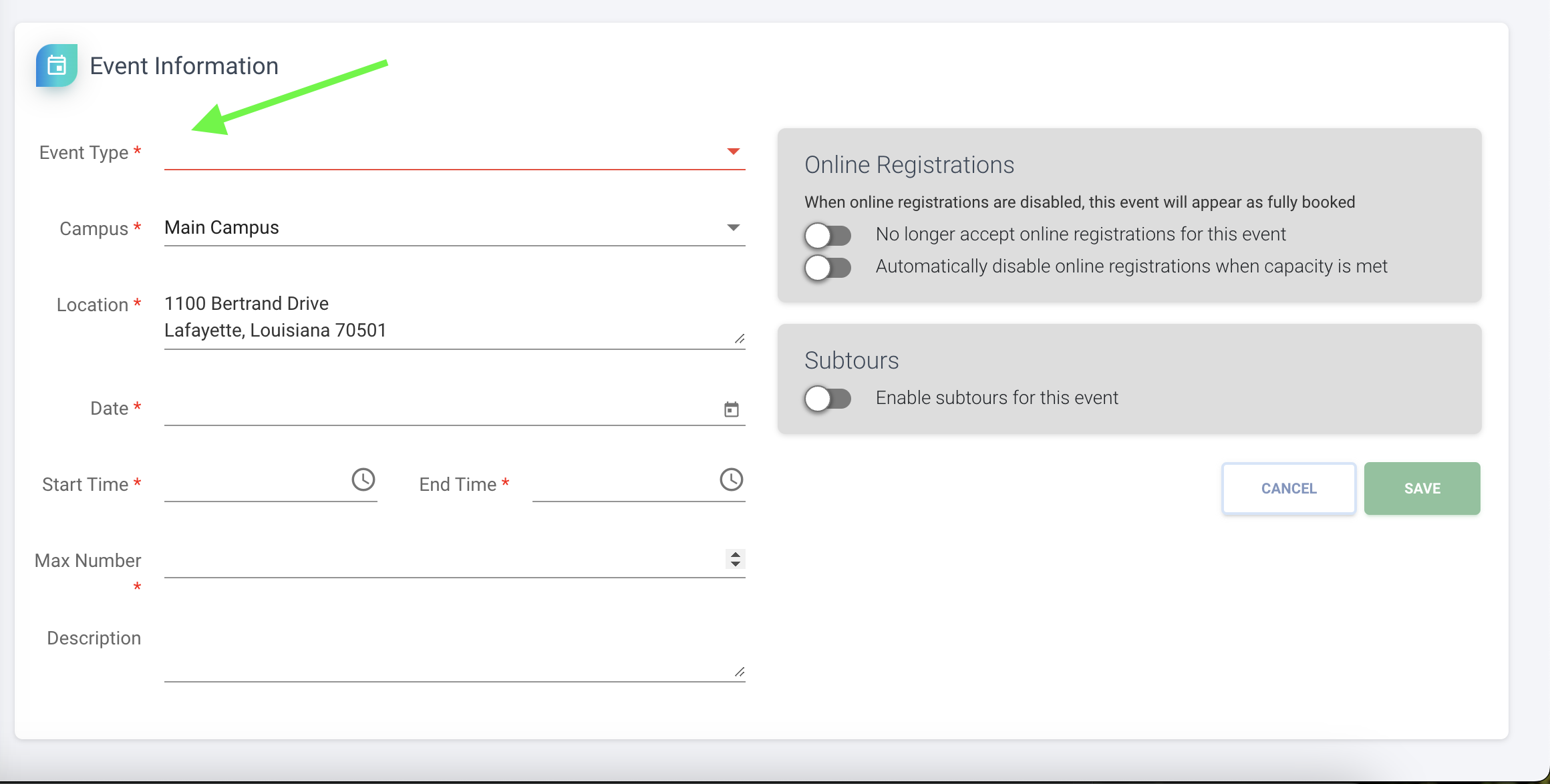Decrease Max Number with down arrow

point(736,564)
